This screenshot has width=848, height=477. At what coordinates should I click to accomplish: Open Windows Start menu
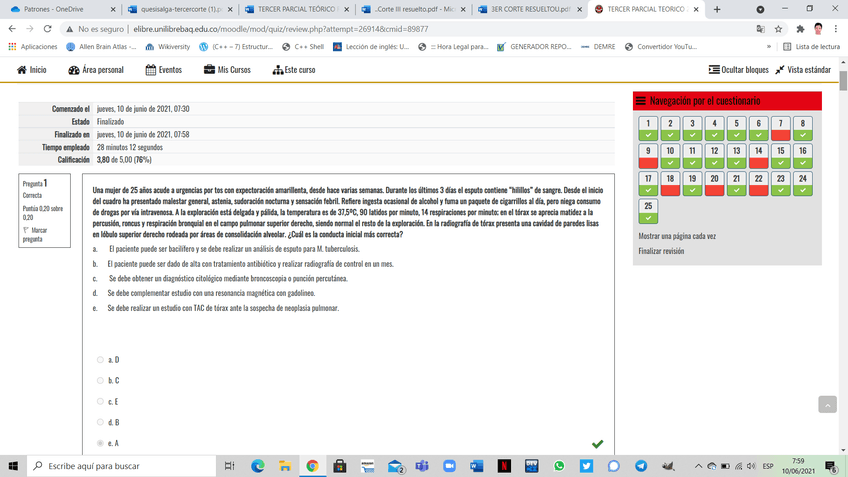coord(13,466)
